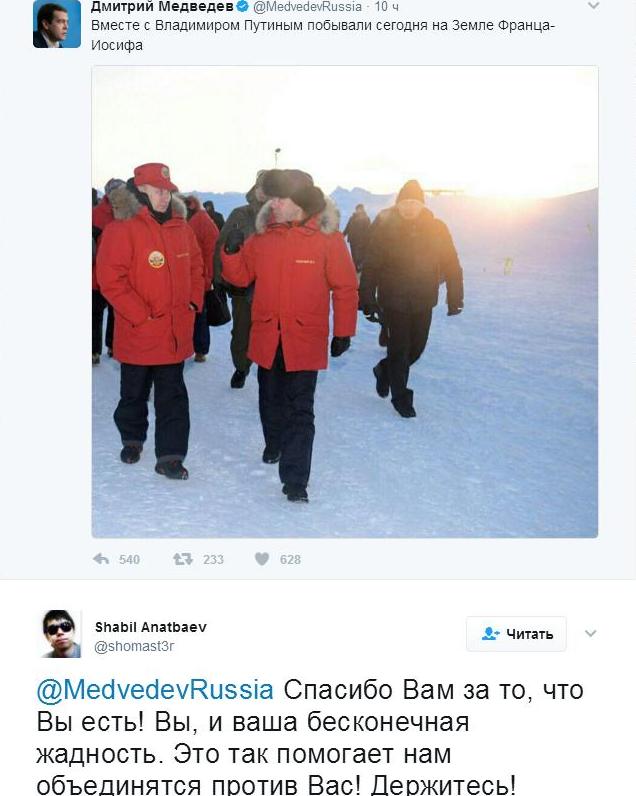Expand the chevron menu beside the Читать button
The image size is (636, 796).
(590, 633)
